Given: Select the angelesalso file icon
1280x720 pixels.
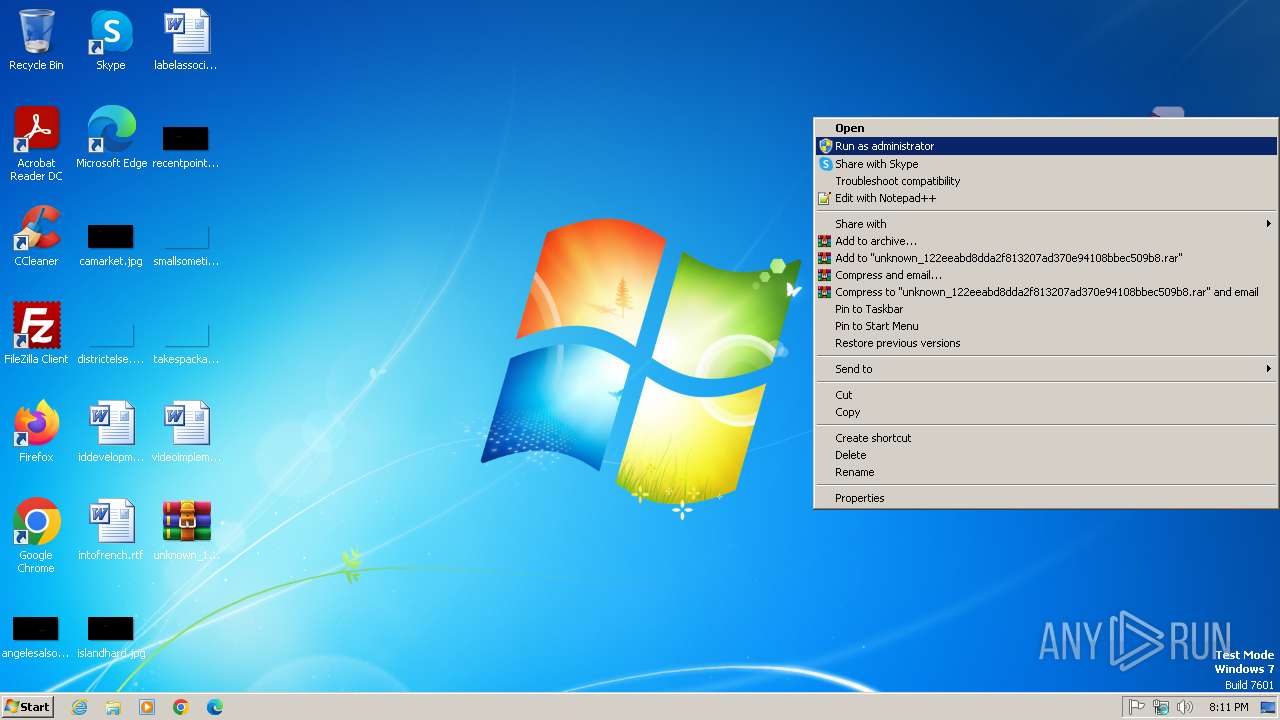Looking at the screenshot, I should pos(36,636).
